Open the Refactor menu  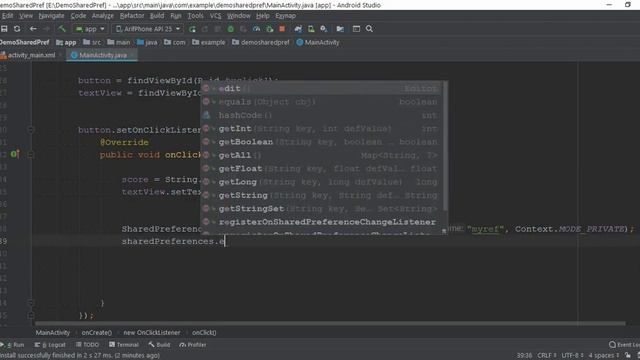pos(132,16)
